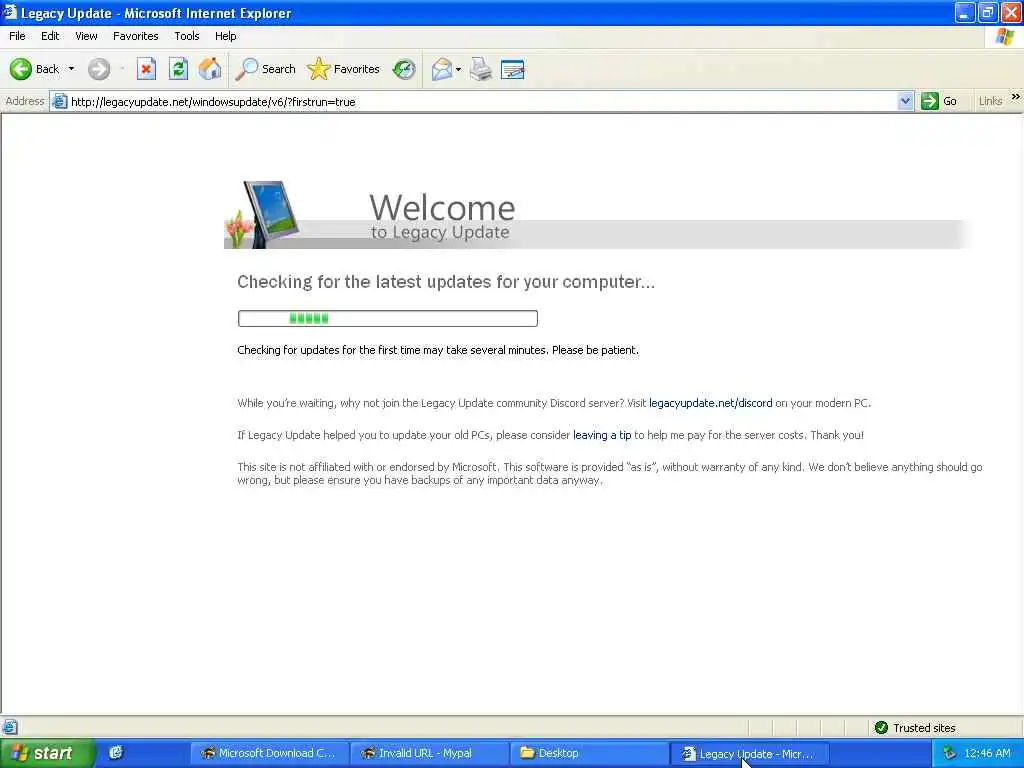
Task: Open the Search pane
Action: click(266, 69)
